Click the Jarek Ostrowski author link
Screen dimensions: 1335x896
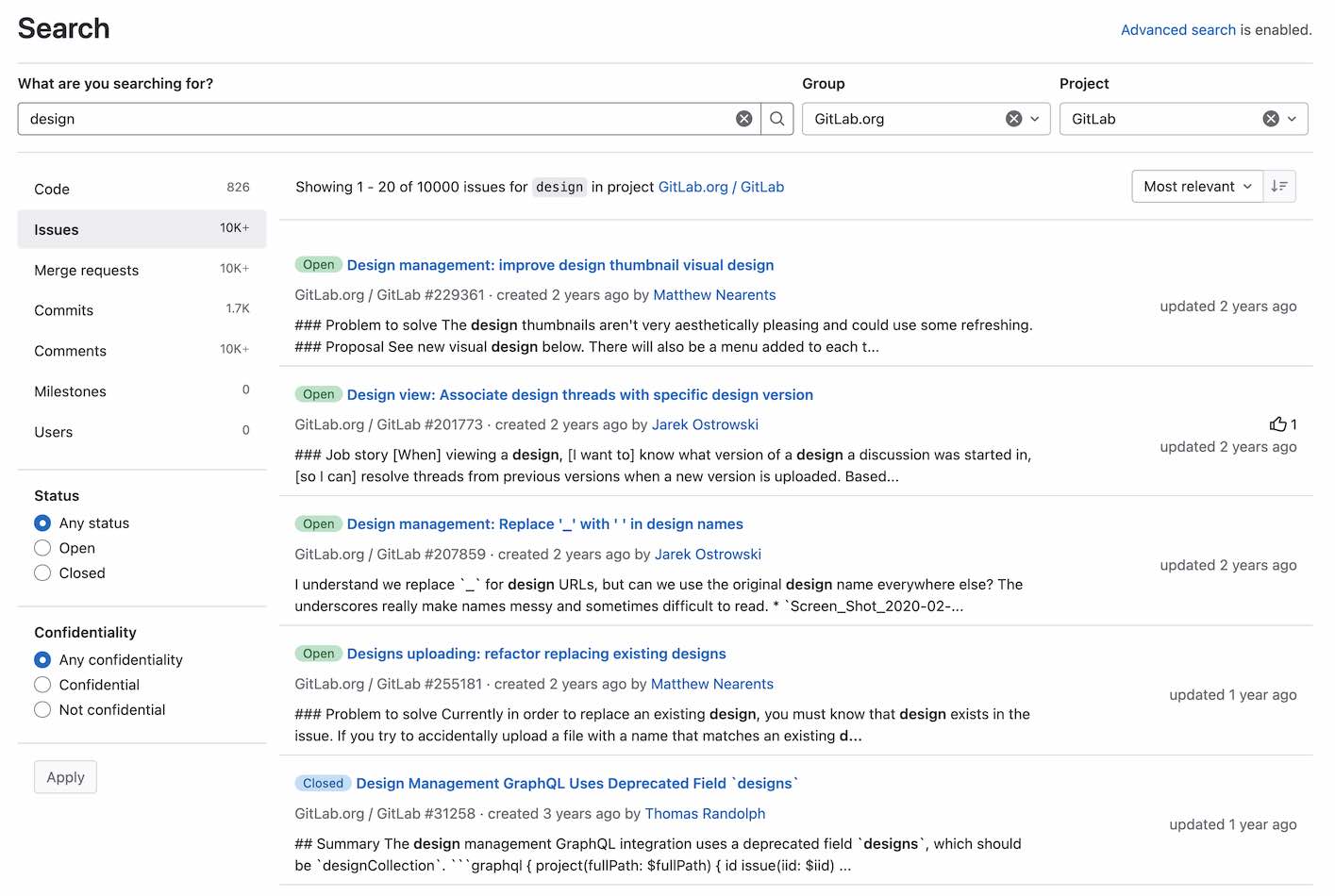(x=705, y=423)
